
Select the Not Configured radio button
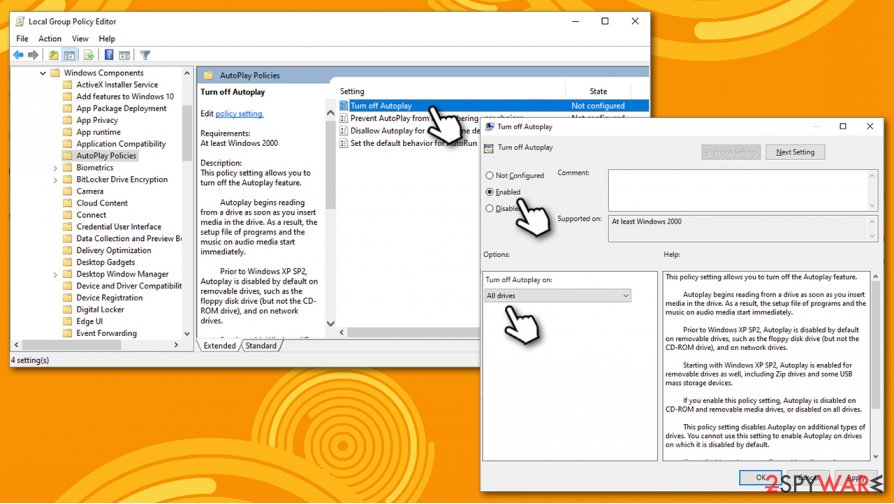click(x=489, y=176)
